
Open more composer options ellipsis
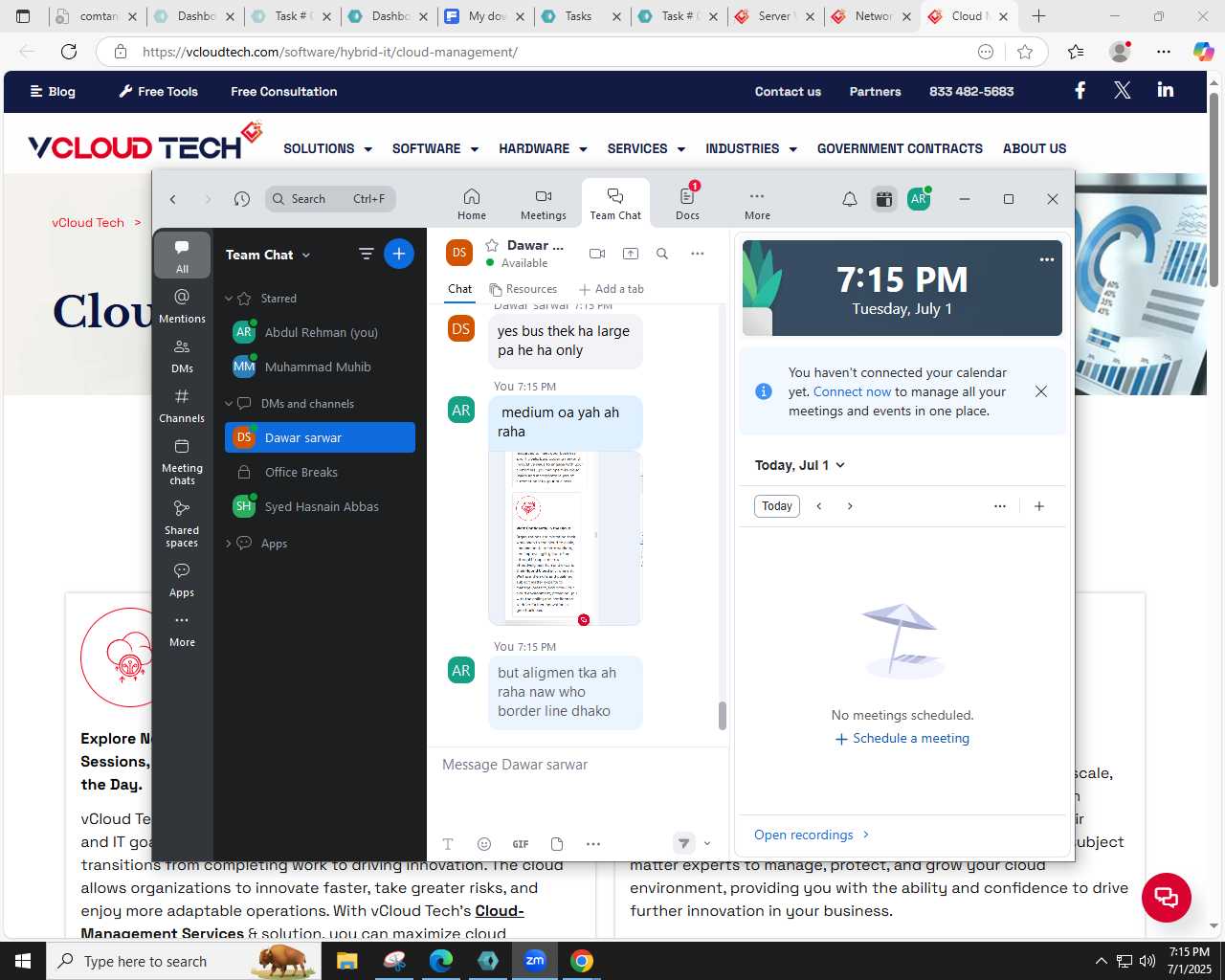click(593, 844)
